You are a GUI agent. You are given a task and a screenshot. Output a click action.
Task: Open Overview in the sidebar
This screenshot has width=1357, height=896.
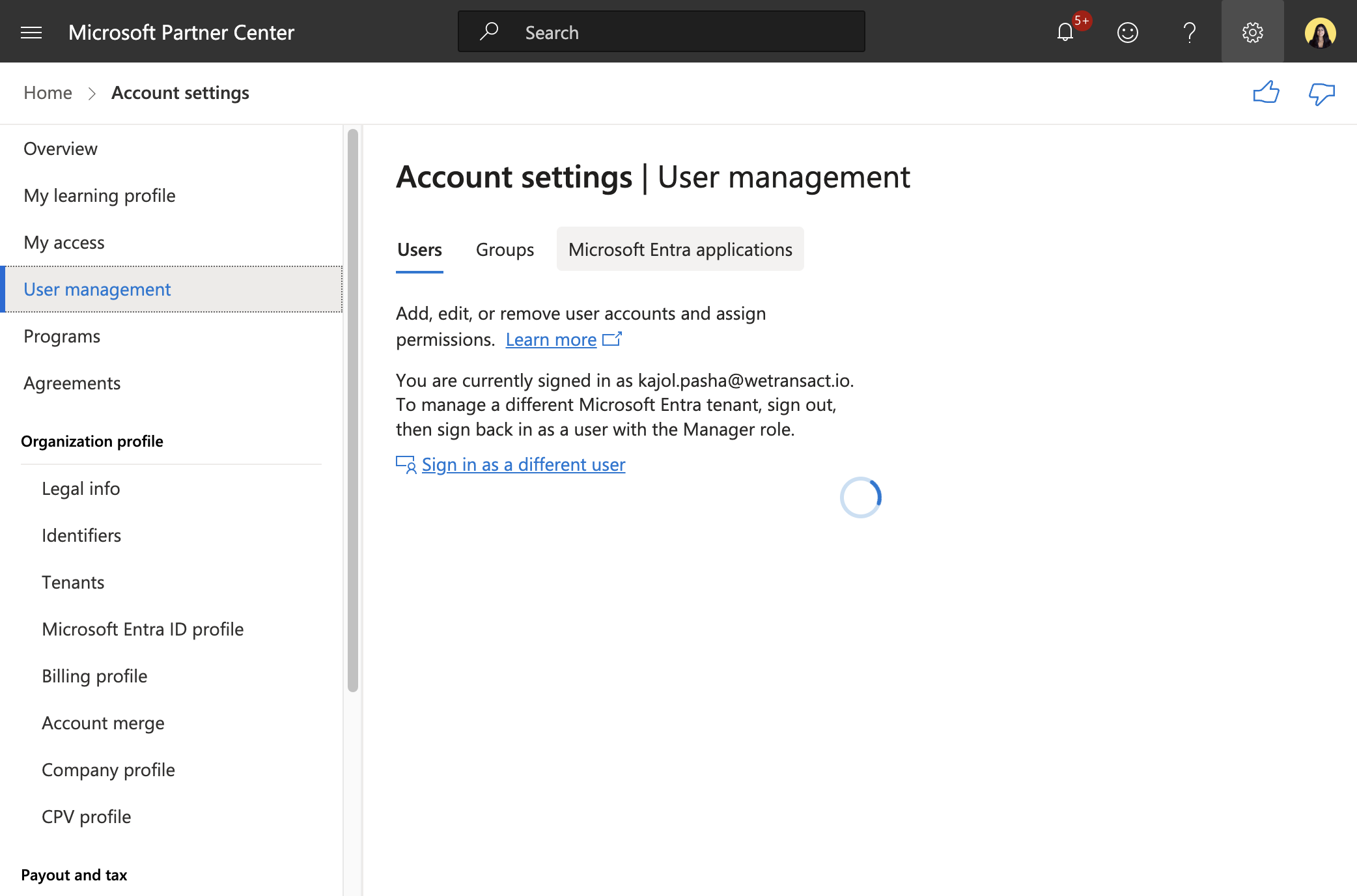[x=171, y=148]
